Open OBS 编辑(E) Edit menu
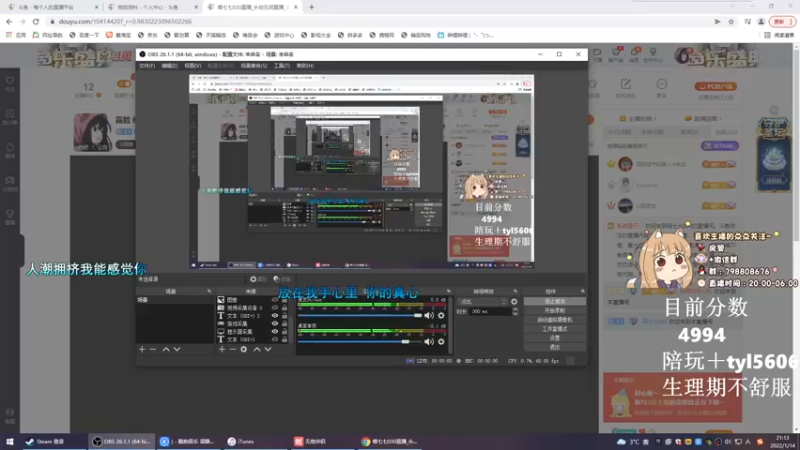Image resolution: width=800 pixels, height=450 pixels. [169, 66]
